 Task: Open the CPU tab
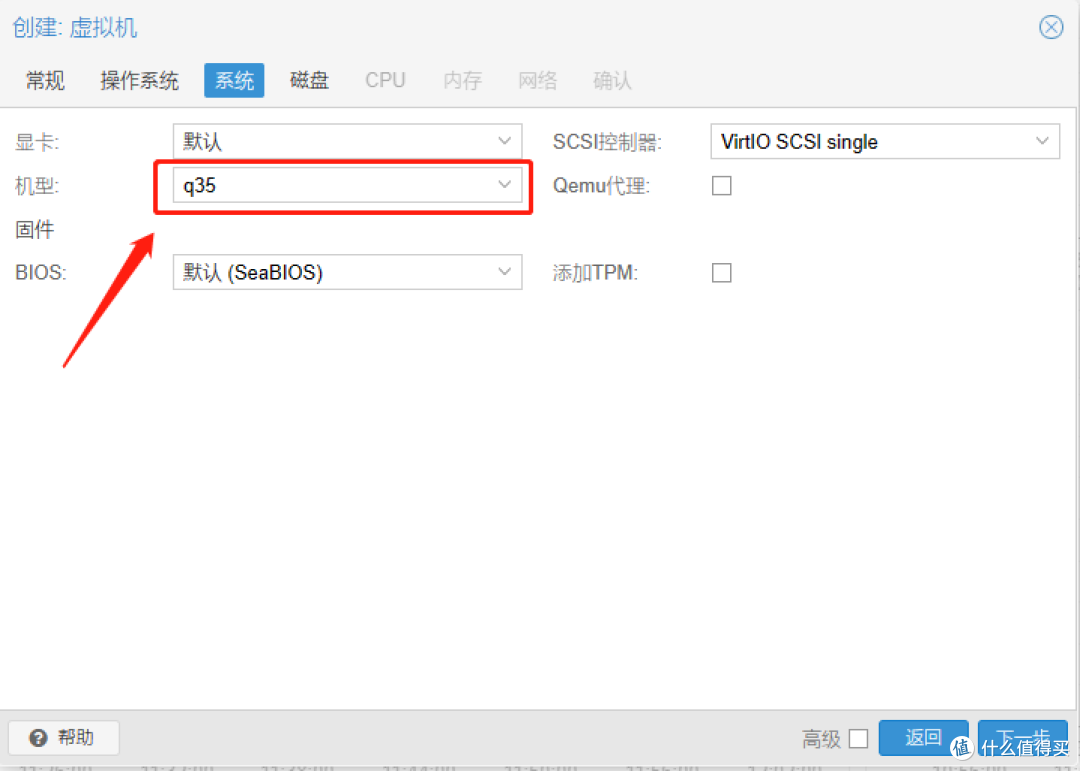tap(385, 81)
